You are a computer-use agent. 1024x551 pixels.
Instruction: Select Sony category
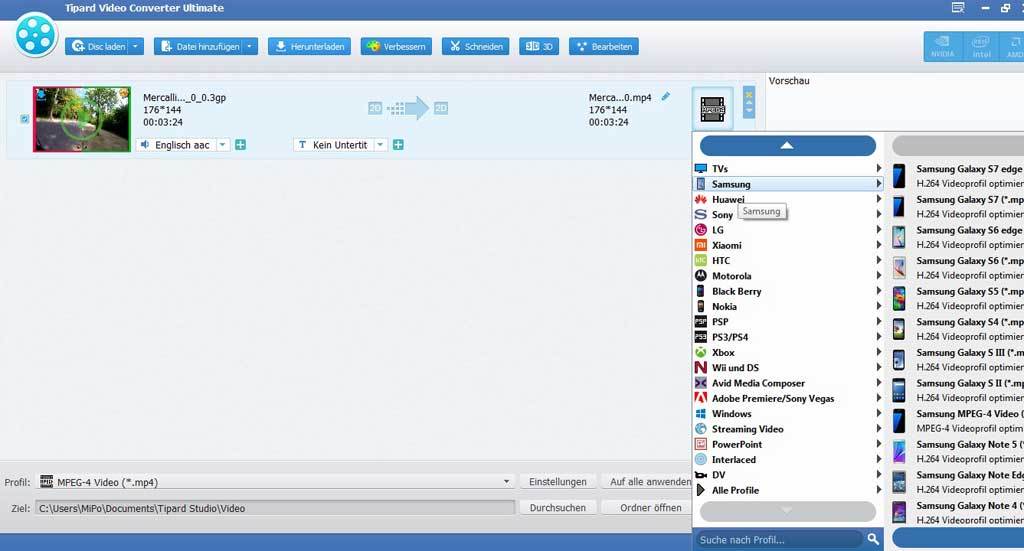pos(788,214)
